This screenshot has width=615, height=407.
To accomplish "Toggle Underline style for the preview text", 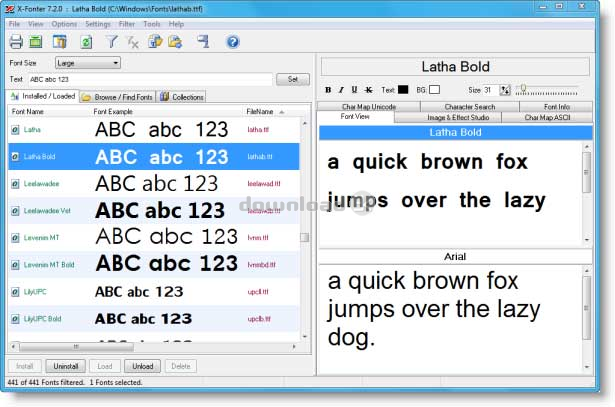I will coord(355,90).
